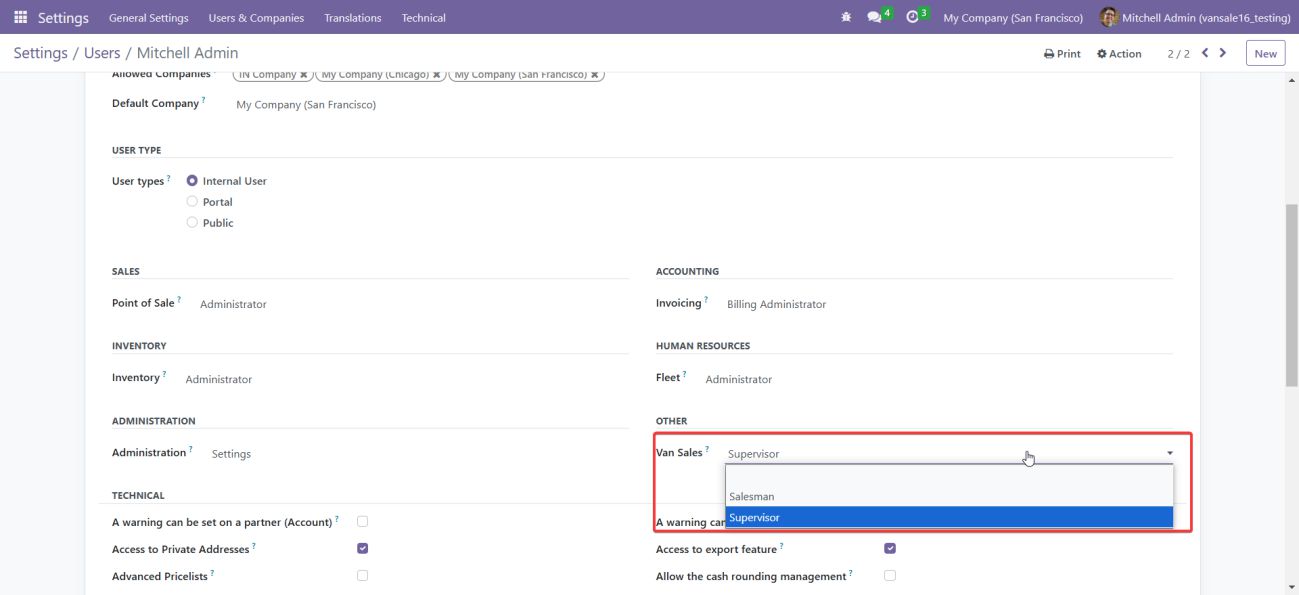The height and width of the screenshot is (595, 1299).
Task: Click the debug bug icon
Action: 847,18
